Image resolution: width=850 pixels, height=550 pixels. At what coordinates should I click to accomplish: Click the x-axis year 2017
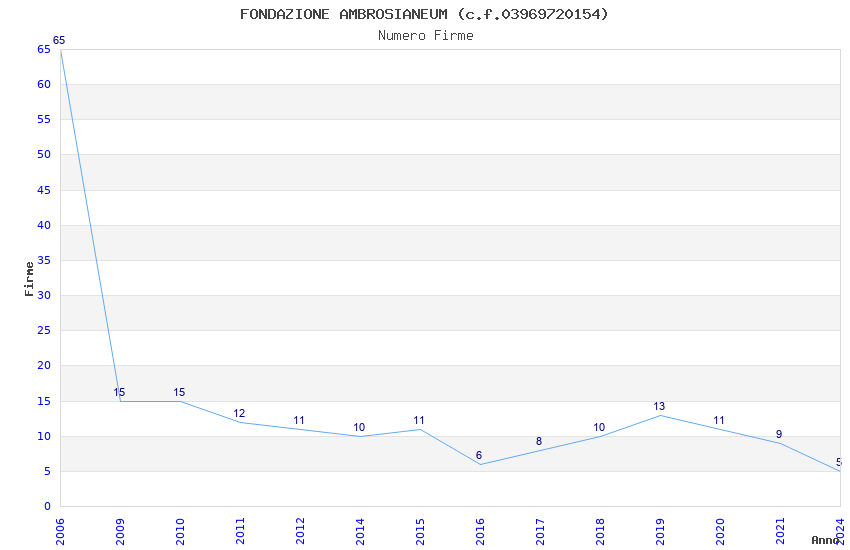[540, 531]
